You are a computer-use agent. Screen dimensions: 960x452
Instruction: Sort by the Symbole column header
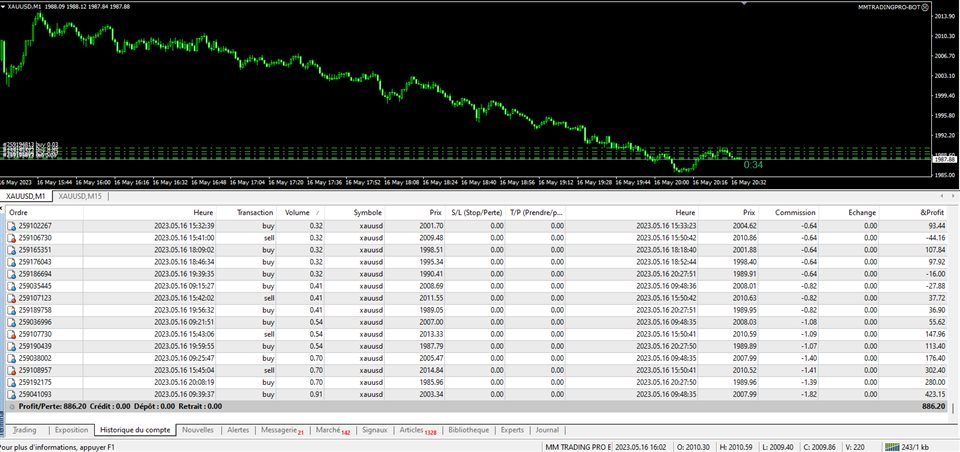(x=354, y=213)
